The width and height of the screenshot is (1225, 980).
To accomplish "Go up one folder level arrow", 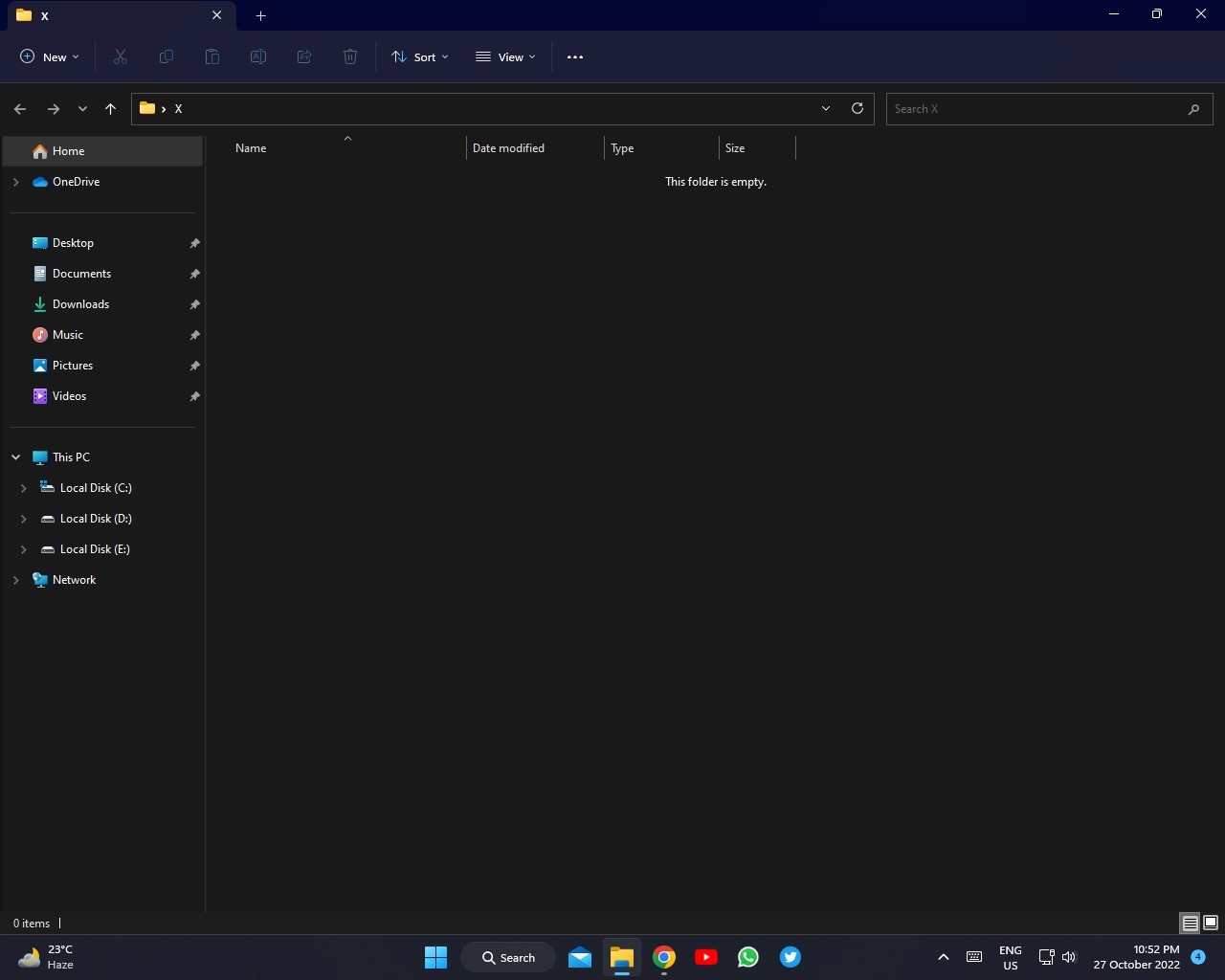I will coord(111,109).
